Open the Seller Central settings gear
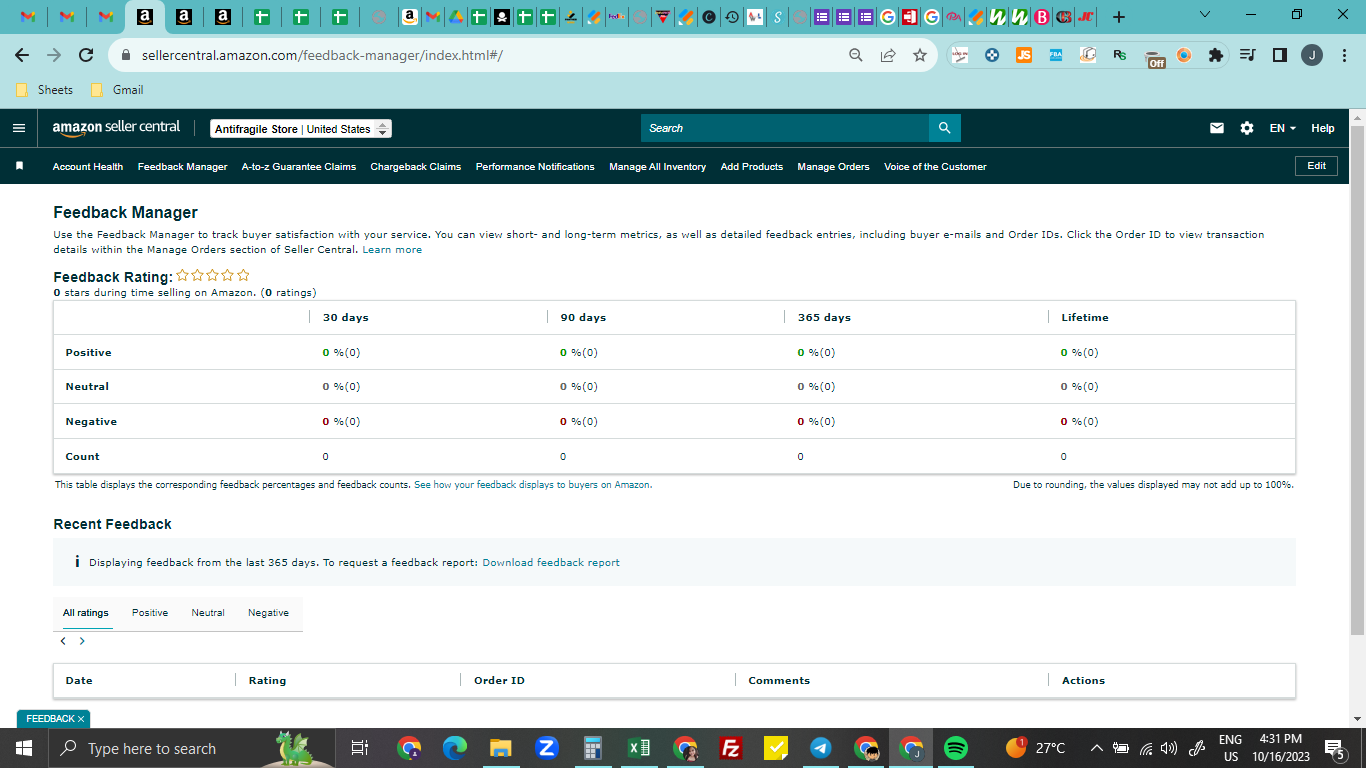The height and width of the screenshot is (768, 1366). [x=1247, y=128]
